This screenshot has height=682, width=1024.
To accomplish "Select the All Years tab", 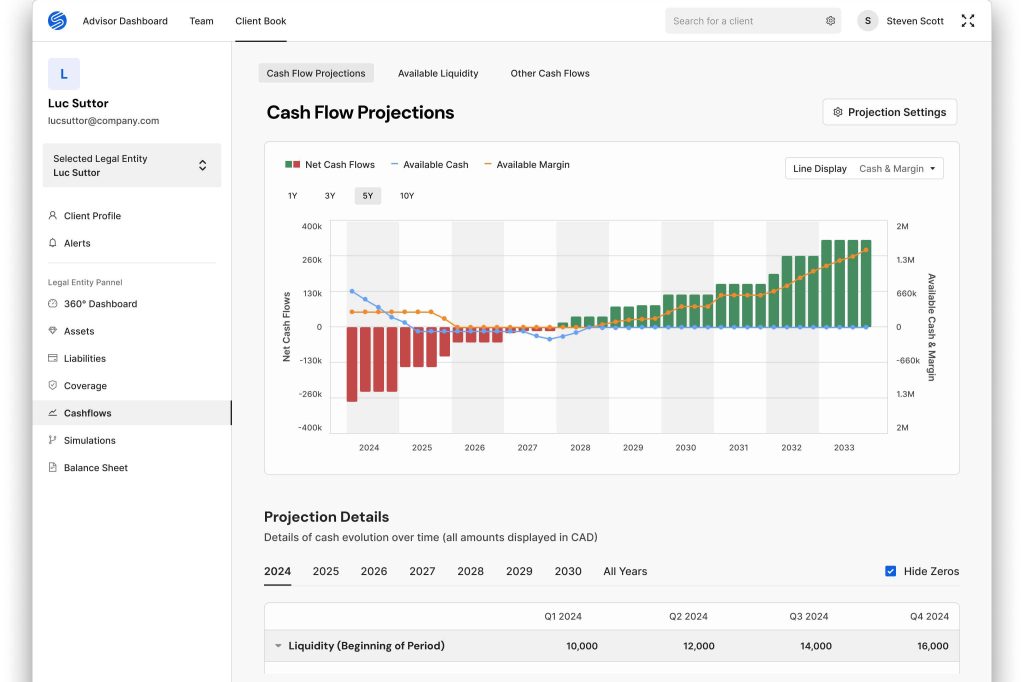I will click(625, 571).
